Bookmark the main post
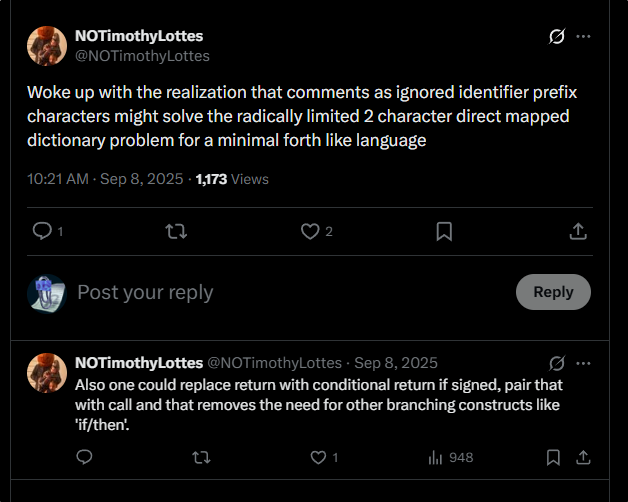Image resolution: width=628 pixels, height=502 pixels. pyautogui.click(x=444, y=231)
